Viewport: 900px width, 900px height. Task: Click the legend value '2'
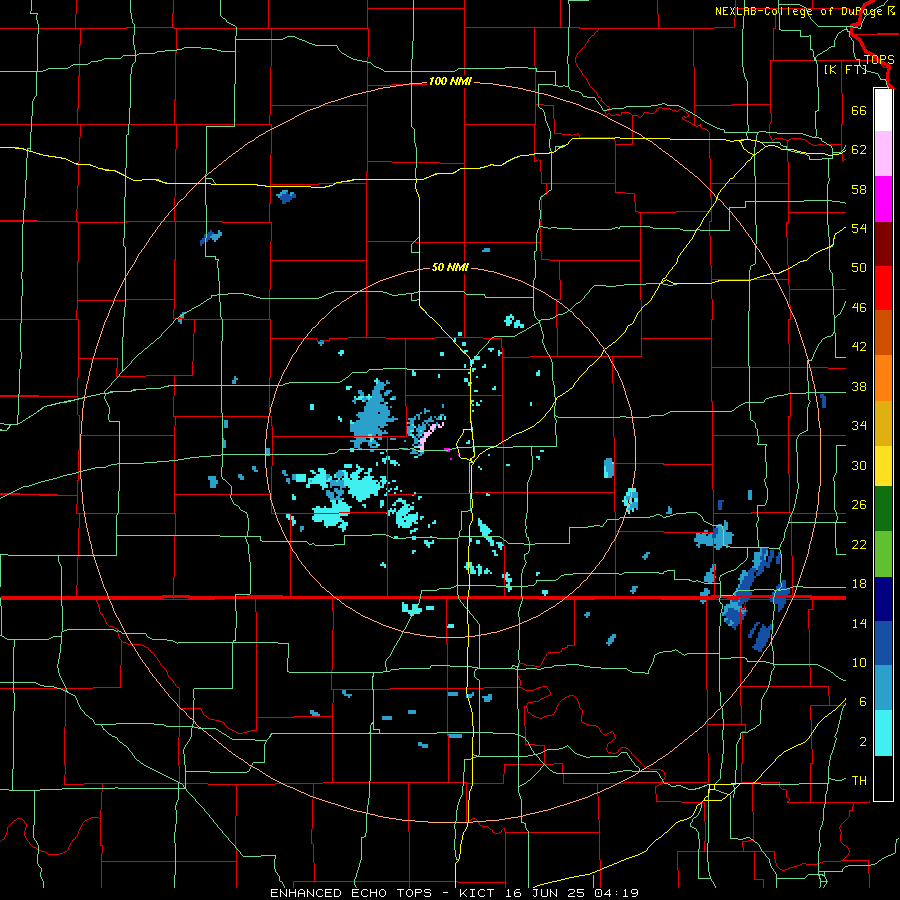point(862,742)
